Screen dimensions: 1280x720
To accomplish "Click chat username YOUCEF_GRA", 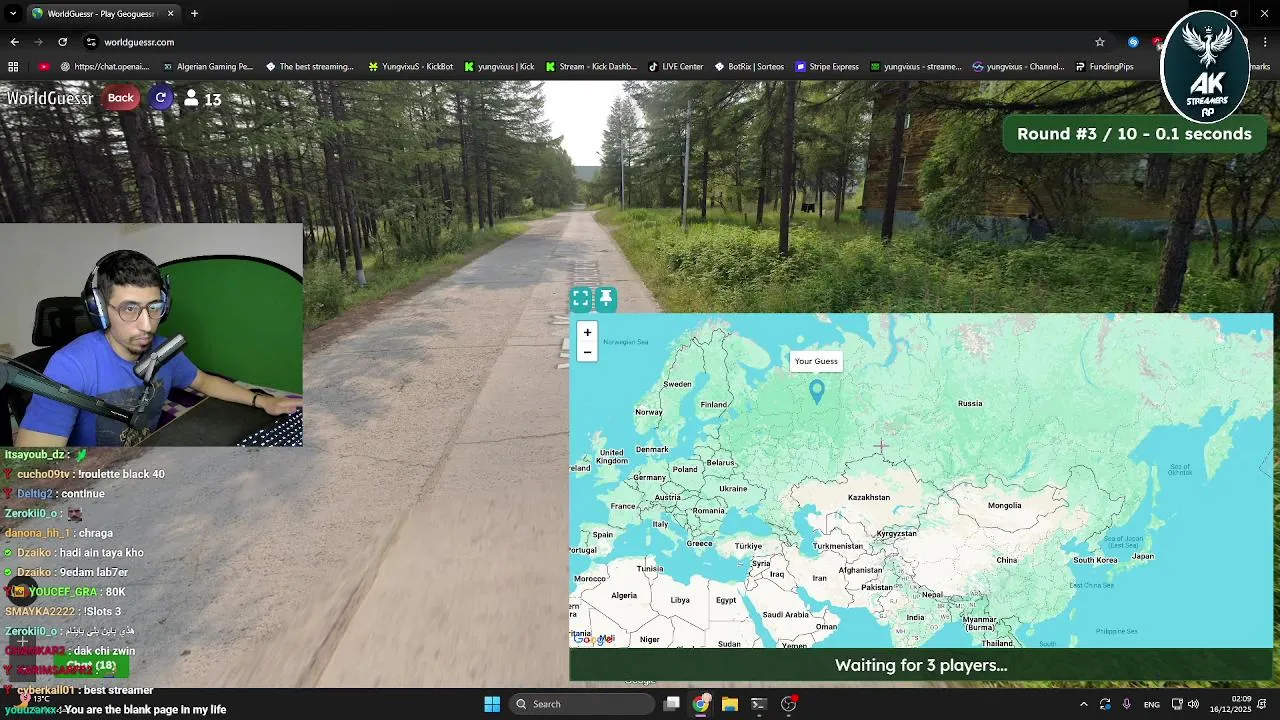I will (63, 592).
